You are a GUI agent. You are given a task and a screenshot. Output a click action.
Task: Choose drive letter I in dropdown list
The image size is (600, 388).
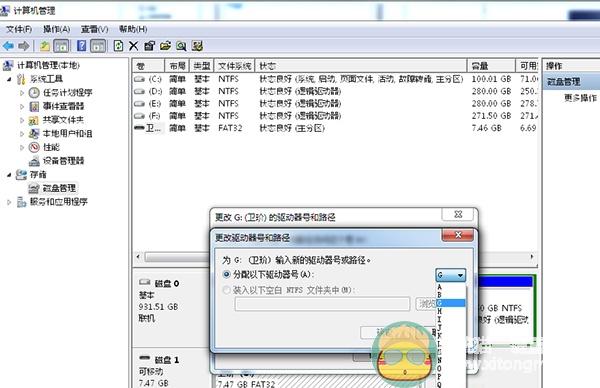click(451, 319)
